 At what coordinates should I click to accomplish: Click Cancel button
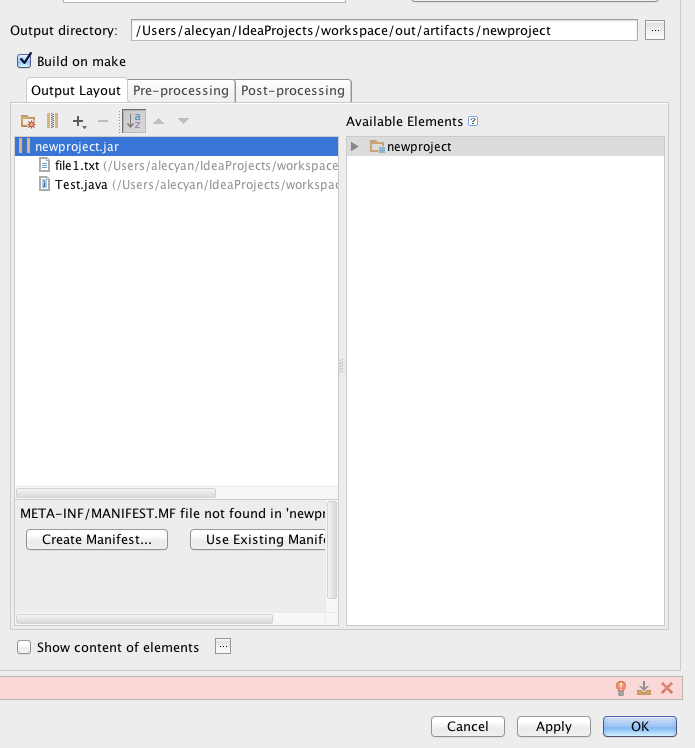pos(467,727)
